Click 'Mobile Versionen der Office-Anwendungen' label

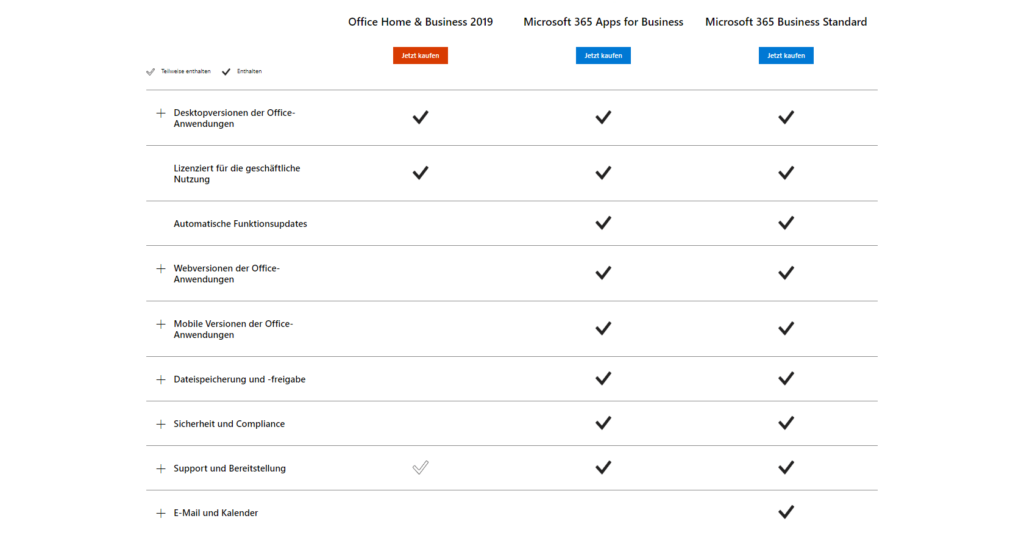coord(233,329)
